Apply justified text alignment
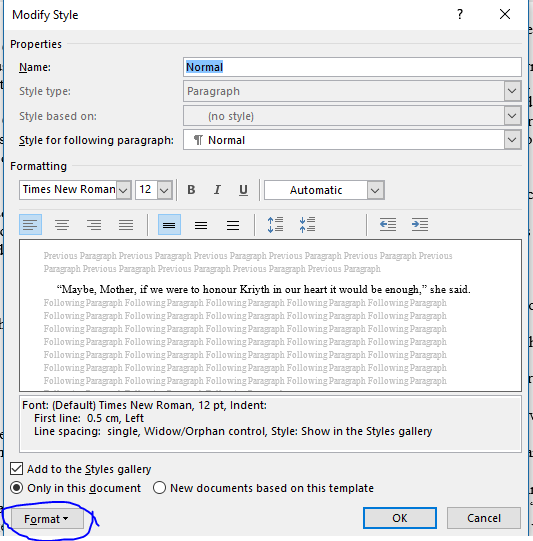The width and height of the screenshot is (533, 541). point(126,225)
